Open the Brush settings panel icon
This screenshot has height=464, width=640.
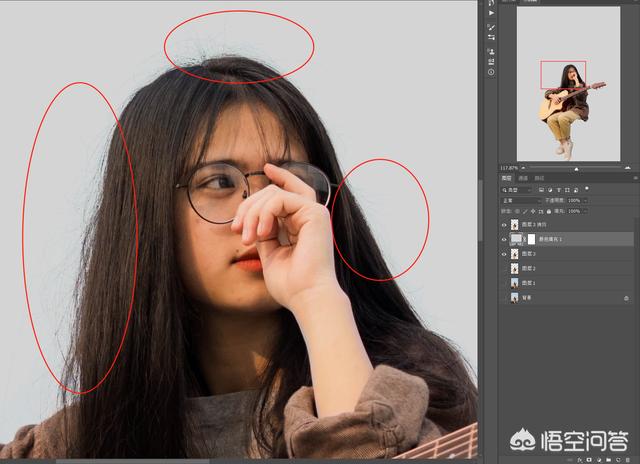coord(491,27)
